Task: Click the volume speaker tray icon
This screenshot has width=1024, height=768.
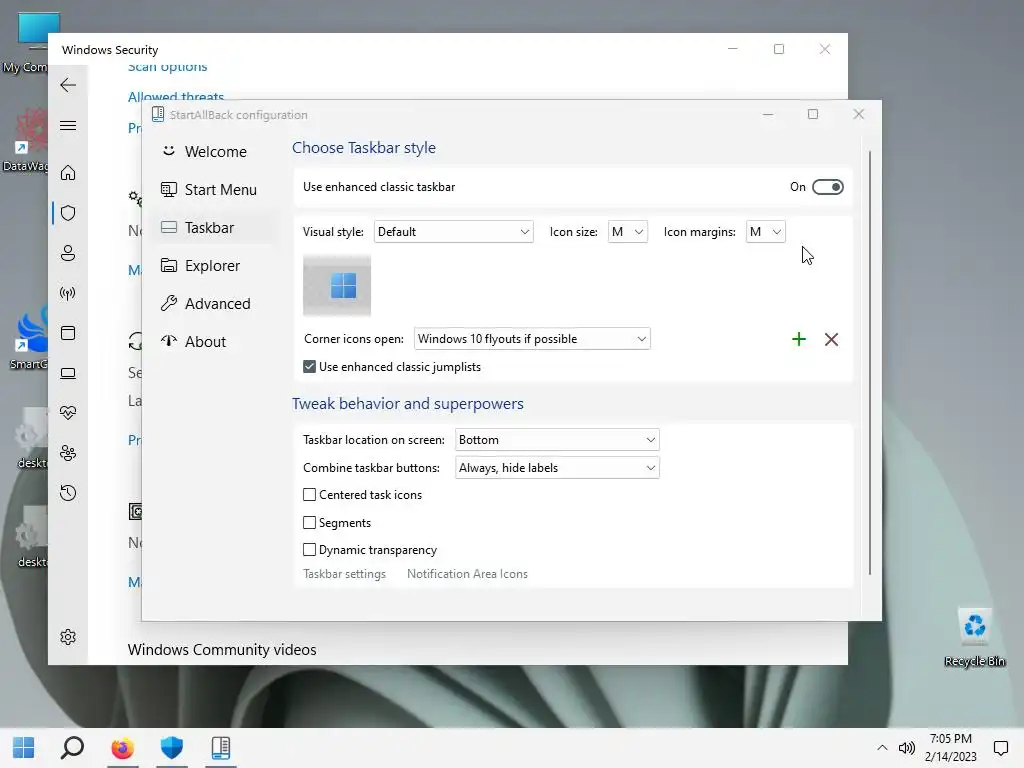Action: point(906,748)
